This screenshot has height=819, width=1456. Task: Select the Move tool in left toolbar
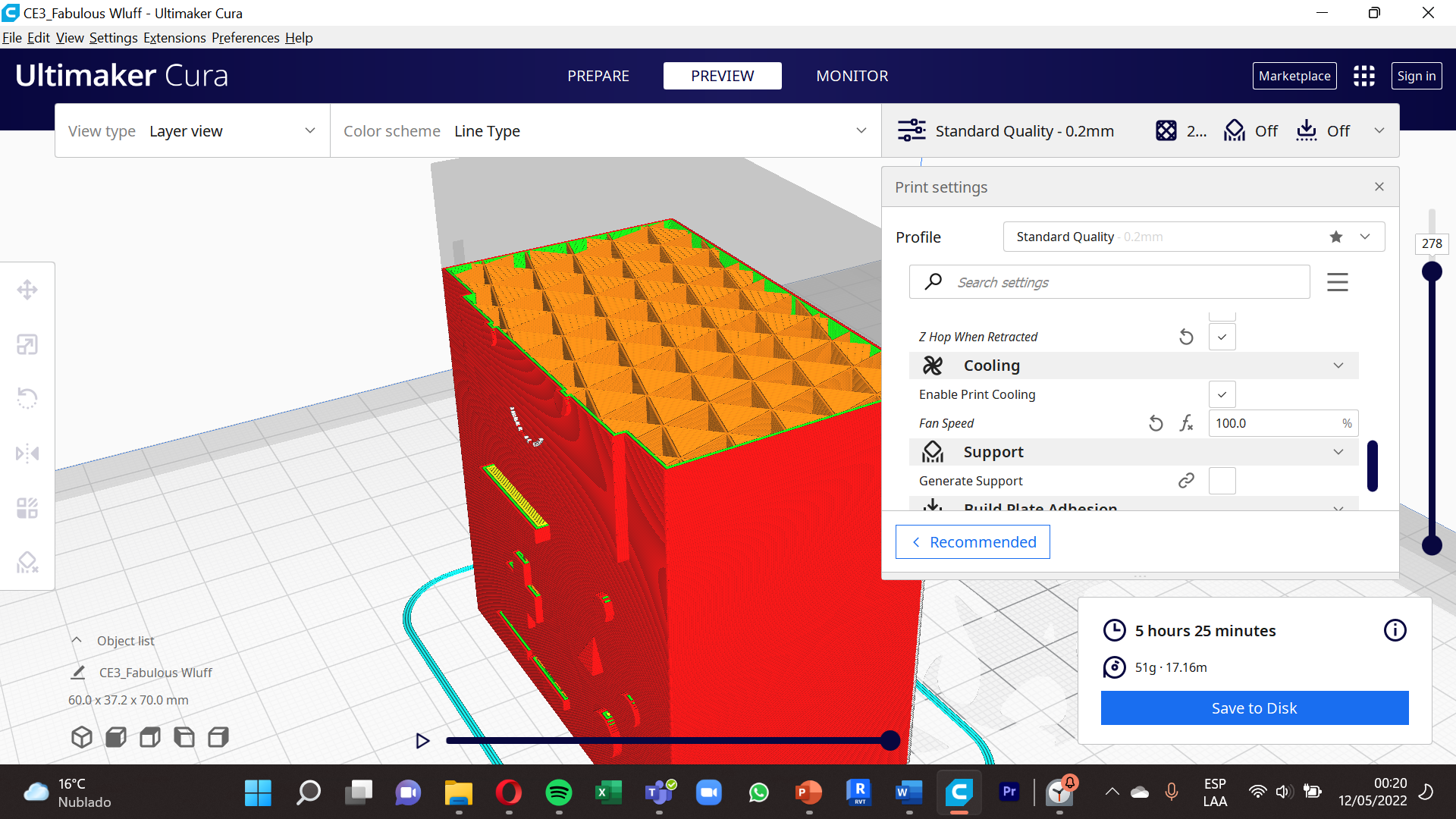pos(27,290)
